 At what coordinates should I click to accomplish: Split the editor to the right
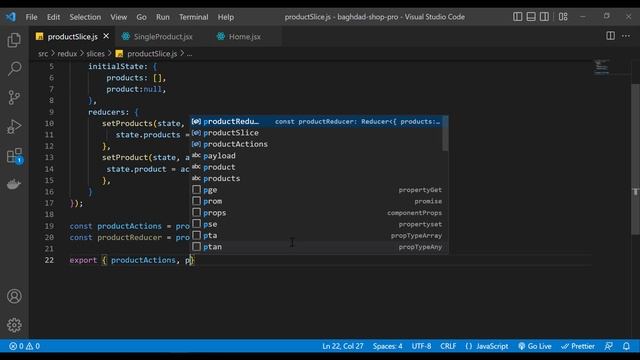pos(610,36)
